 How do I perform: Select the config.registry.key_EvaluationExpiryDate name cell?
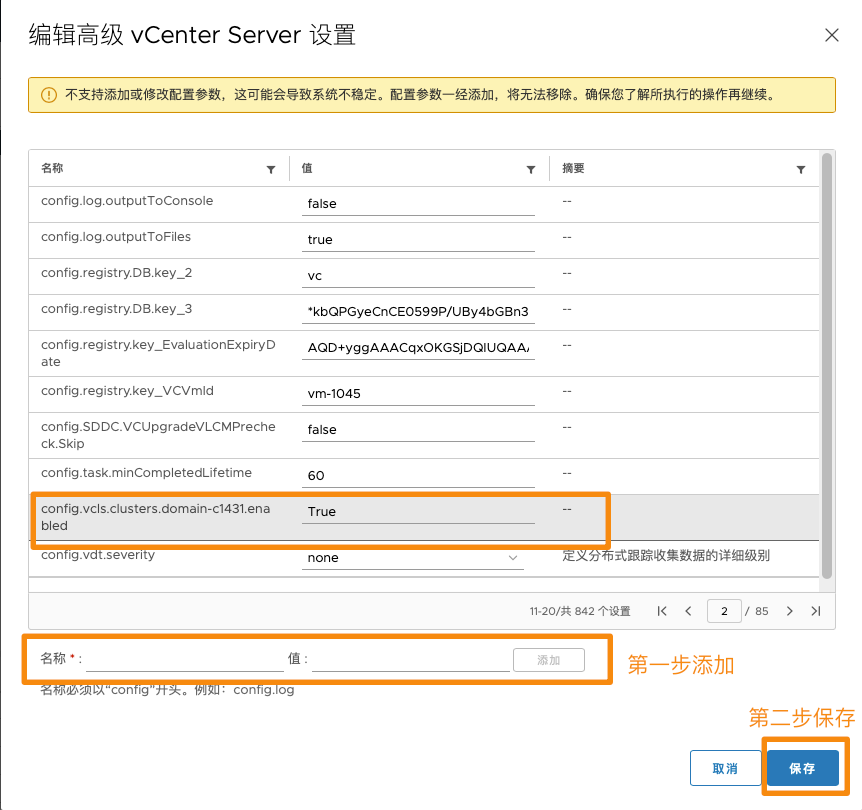coord(159,353)
